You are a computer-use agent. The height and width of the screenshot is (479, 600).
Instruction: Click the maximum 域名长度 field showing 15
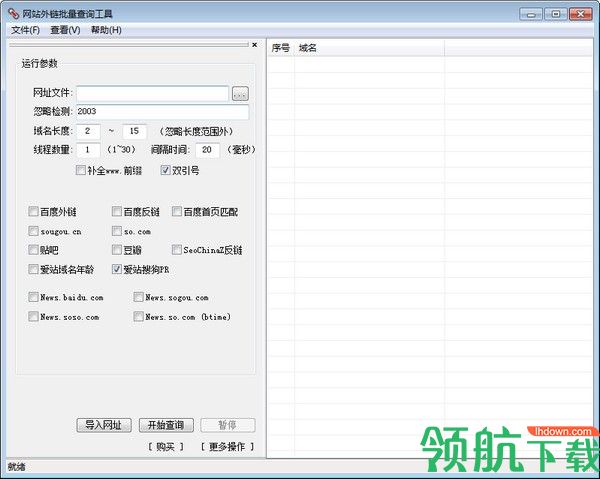[134, 131]
